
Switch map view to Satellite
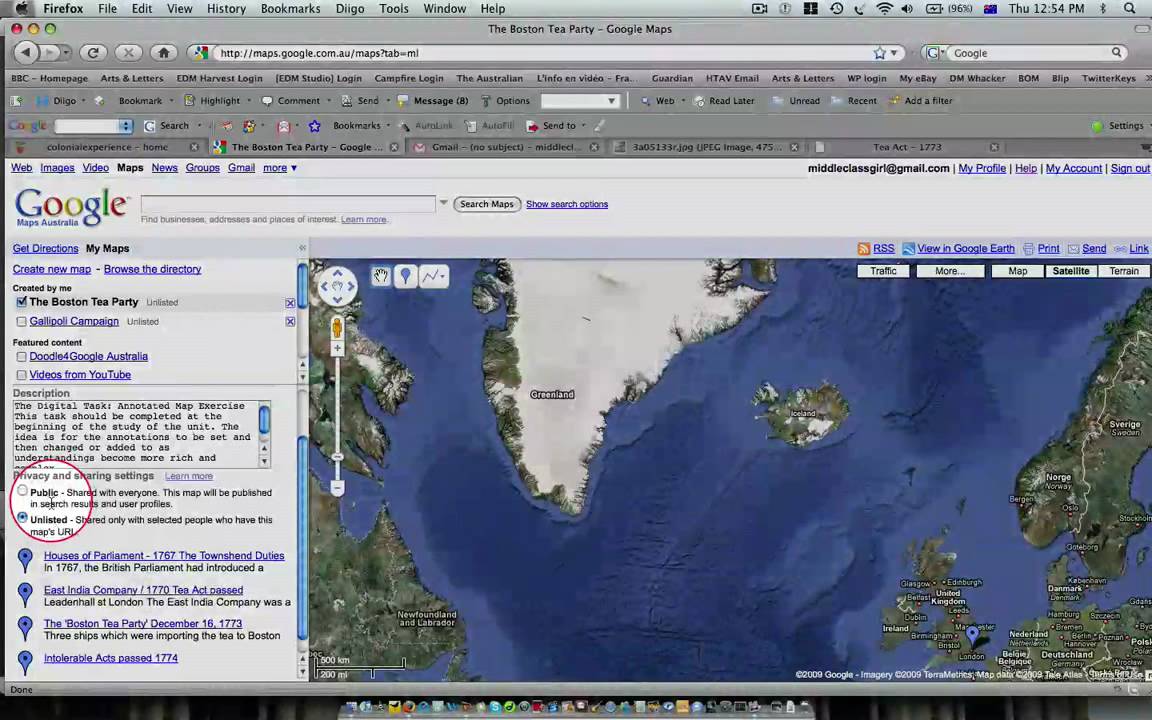(1070, 271)
